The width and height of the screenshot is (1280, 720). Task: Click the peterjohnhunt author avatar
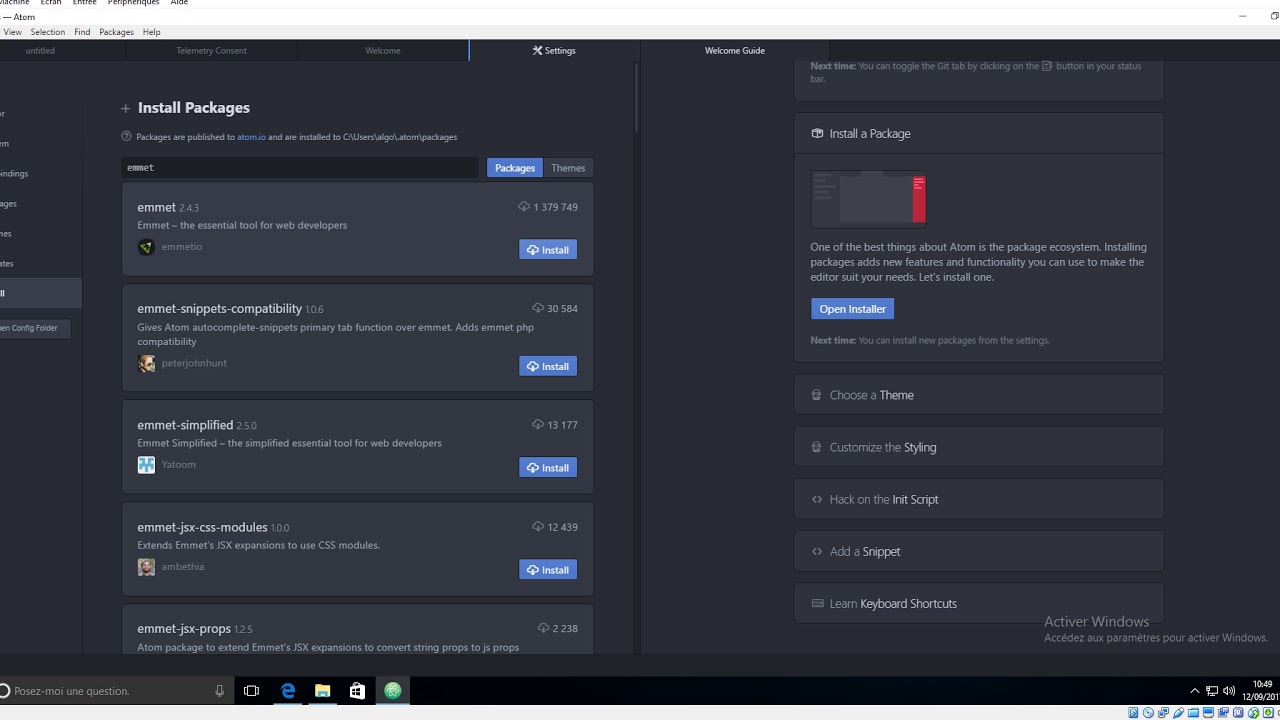tap(146, 364)
